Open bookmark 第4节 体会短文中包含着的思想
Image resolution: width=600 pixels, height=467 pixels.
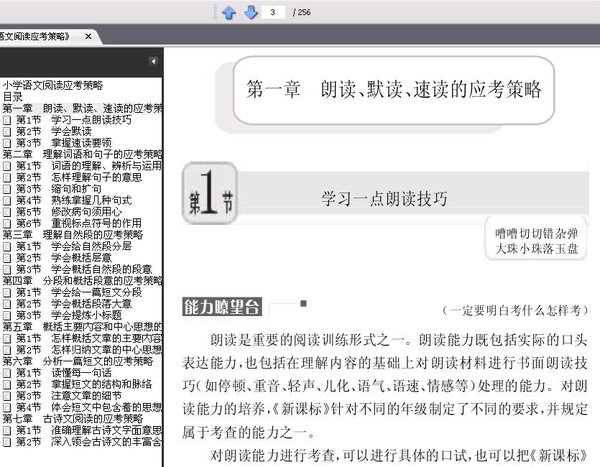pos(89,407)
